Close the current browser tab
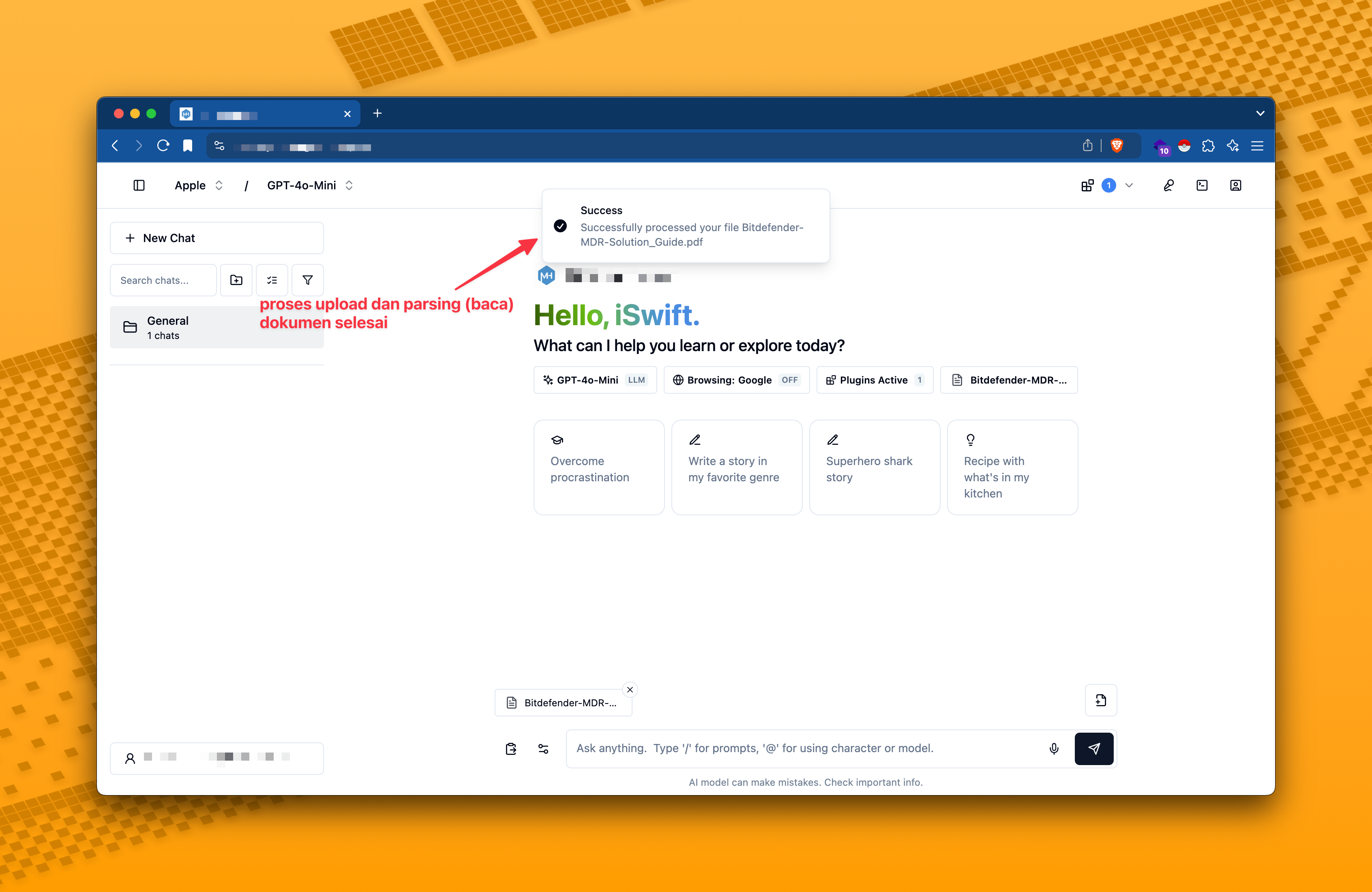The width and height of the screenshot is (1372, 892). tap(347, 114)
